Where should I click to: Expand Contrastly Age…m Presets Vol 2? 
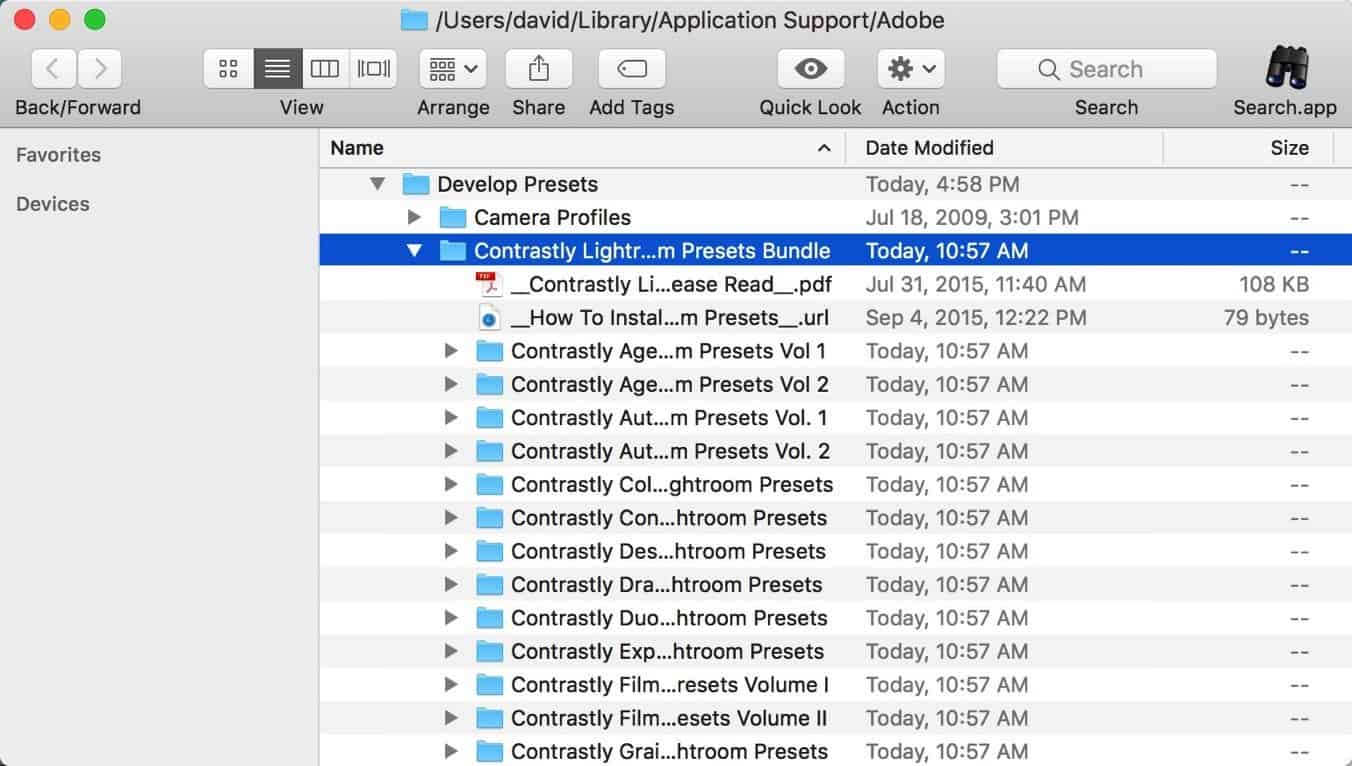tap(451, 384)
